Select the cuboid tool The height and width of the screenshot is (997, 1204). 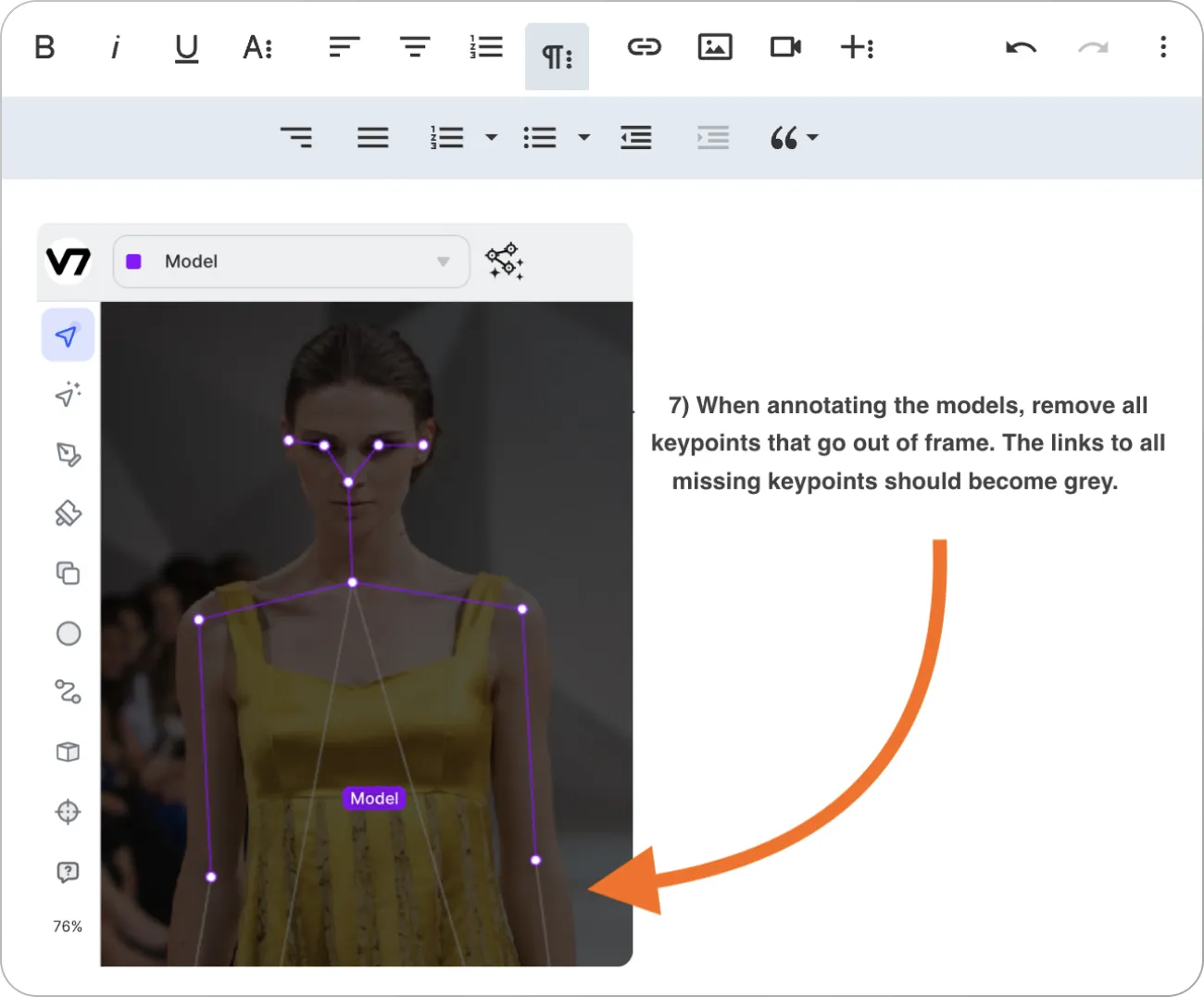(x=68, y=751)
